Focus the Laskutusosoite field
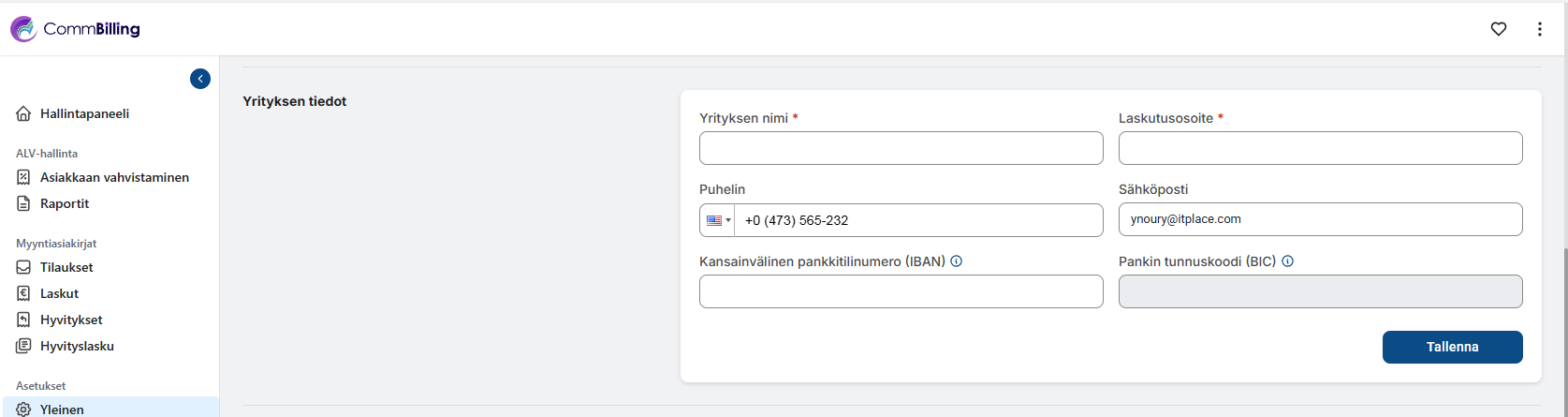The width and height of the screenshot is (1568, 417). tap(1321, 148)
